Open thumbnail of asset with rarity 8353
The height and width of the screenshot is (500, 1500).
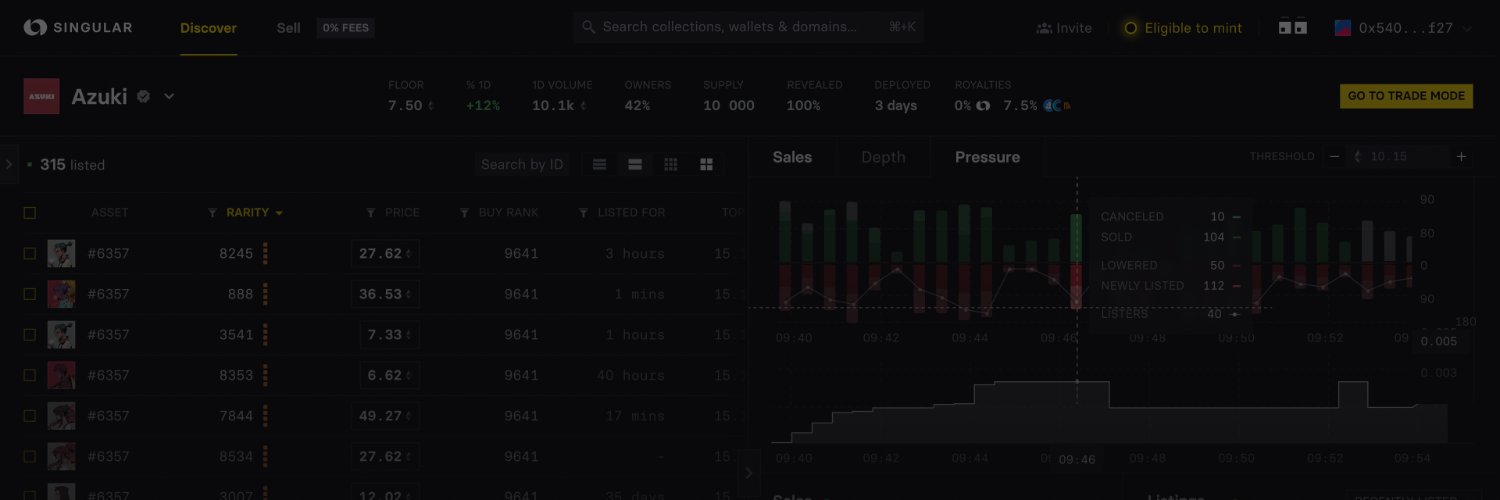tap(61, 375)
